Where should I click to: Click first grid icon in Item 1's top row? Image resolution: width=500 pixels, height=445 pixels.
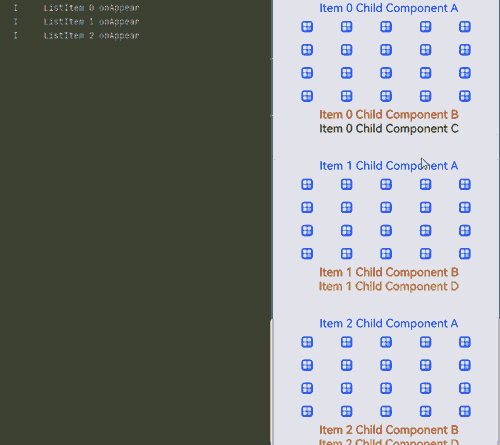307,184
